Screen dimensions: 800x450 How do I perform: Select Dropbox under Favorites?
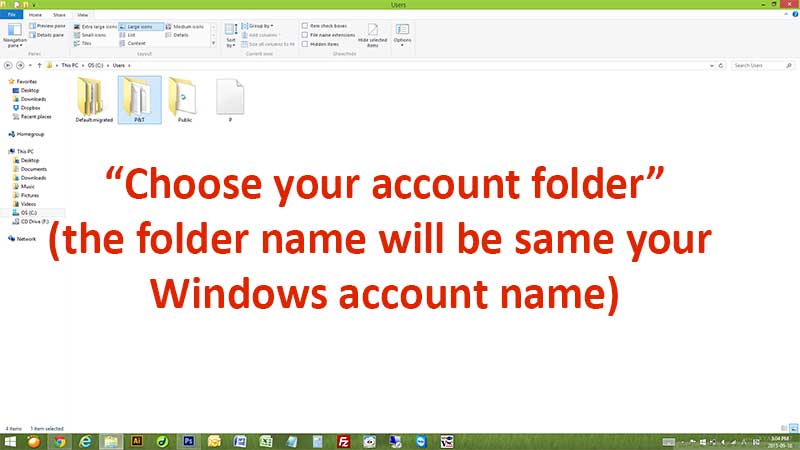tap(27, 108)
